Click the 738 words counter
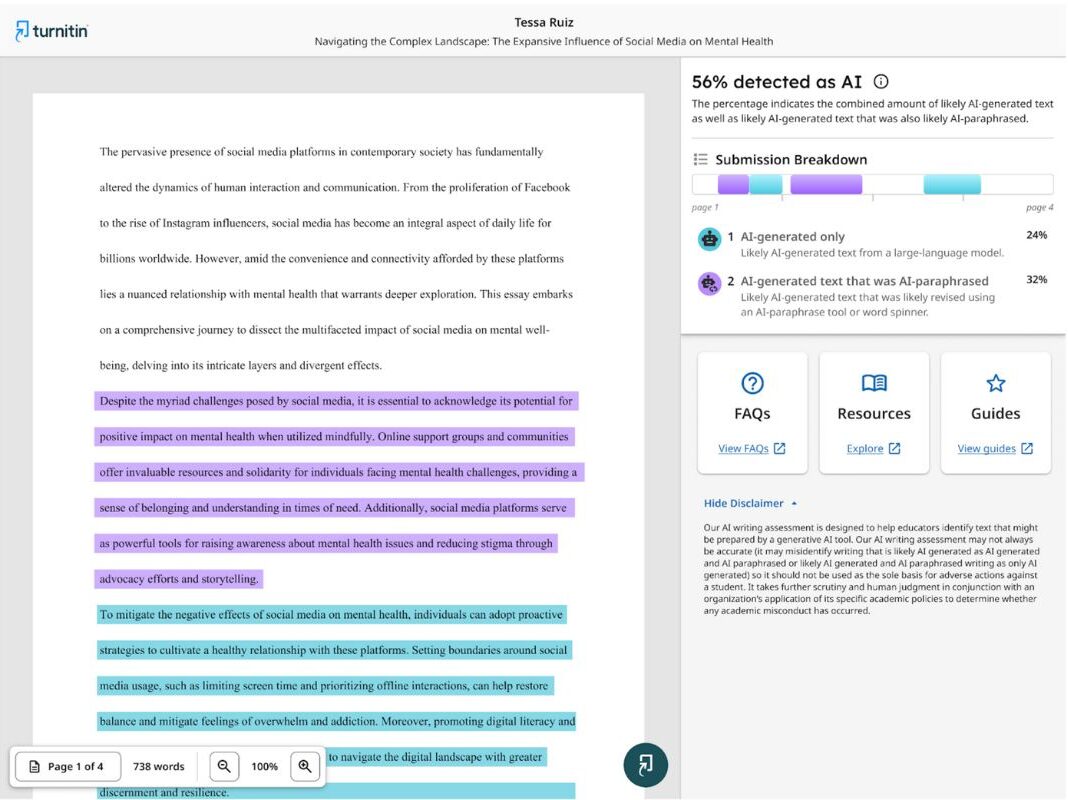Image resolution: width=1068 pixels, height=800 pixels. [158, 766]
